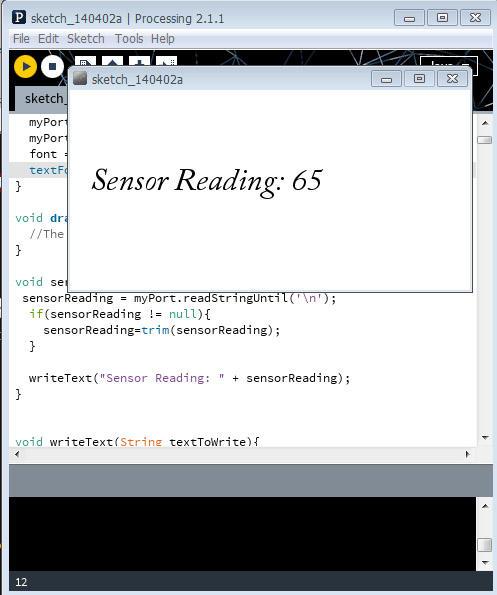Open the File menu

pyautogui.click(x=21, y=39)
